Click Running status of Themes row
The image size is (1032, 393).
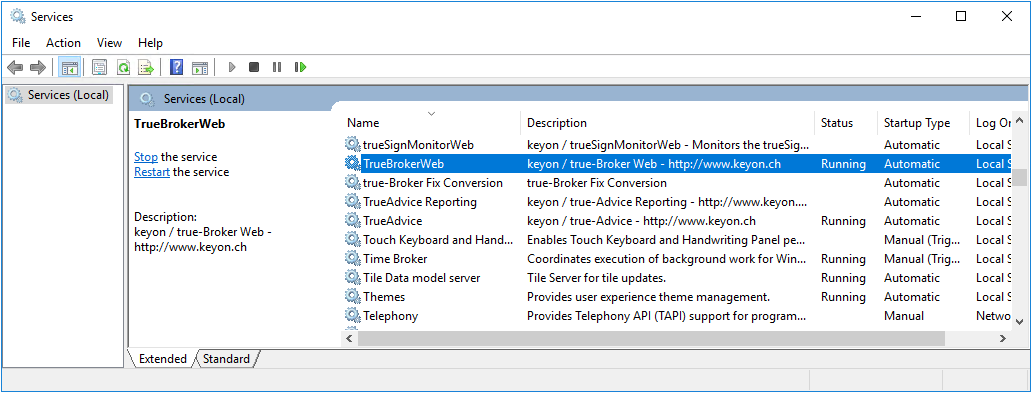(x=843, y=297)
